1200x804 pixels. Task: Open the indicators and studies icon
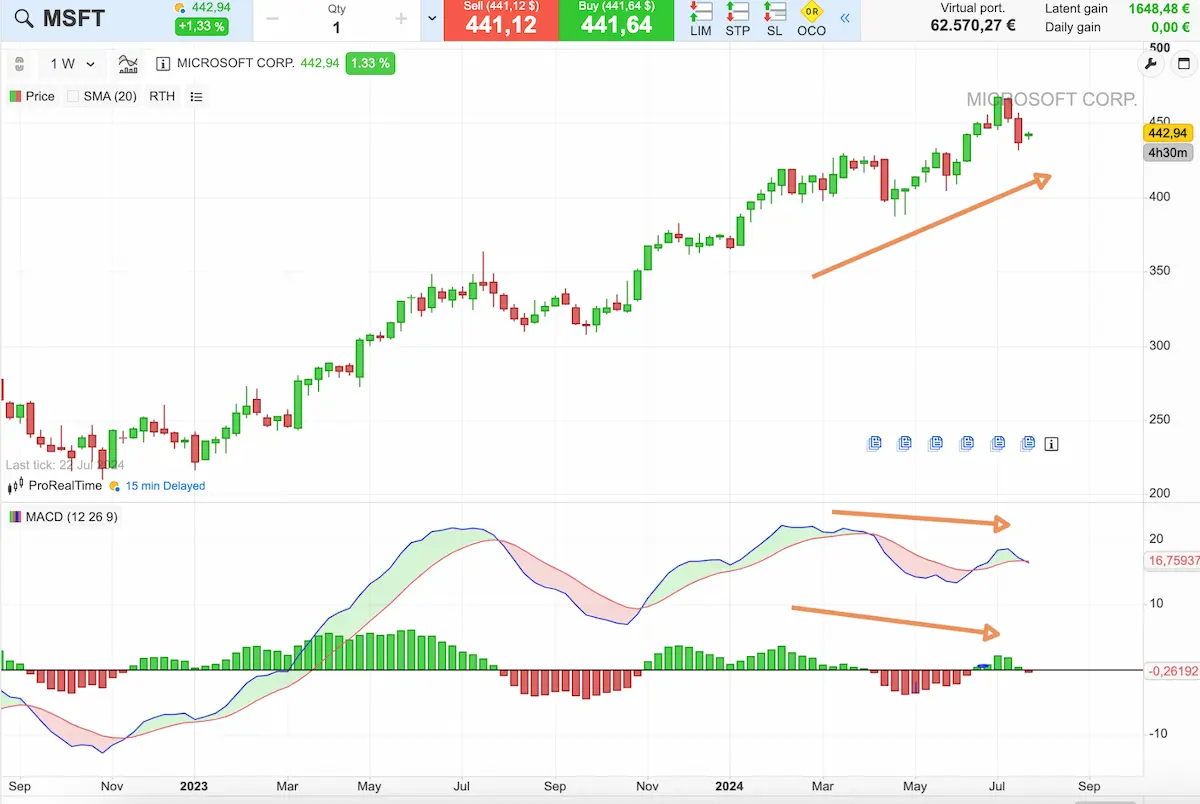pyautogui.click(x=128, y=64)
